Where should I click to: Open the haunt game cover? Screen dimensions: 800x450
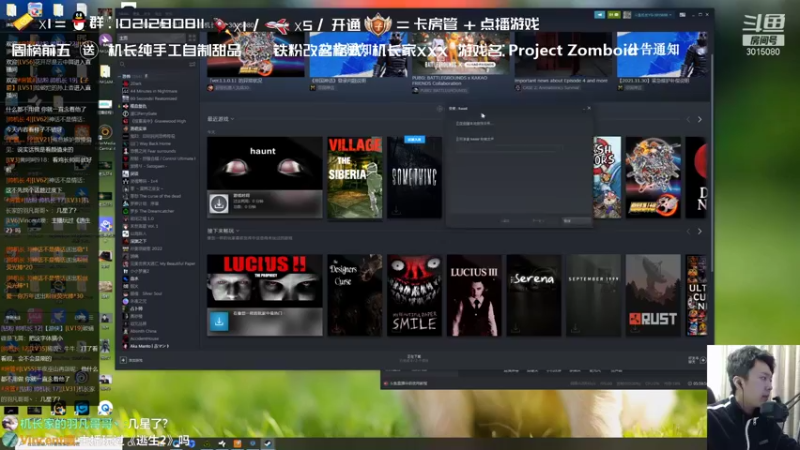coord(264,163)
